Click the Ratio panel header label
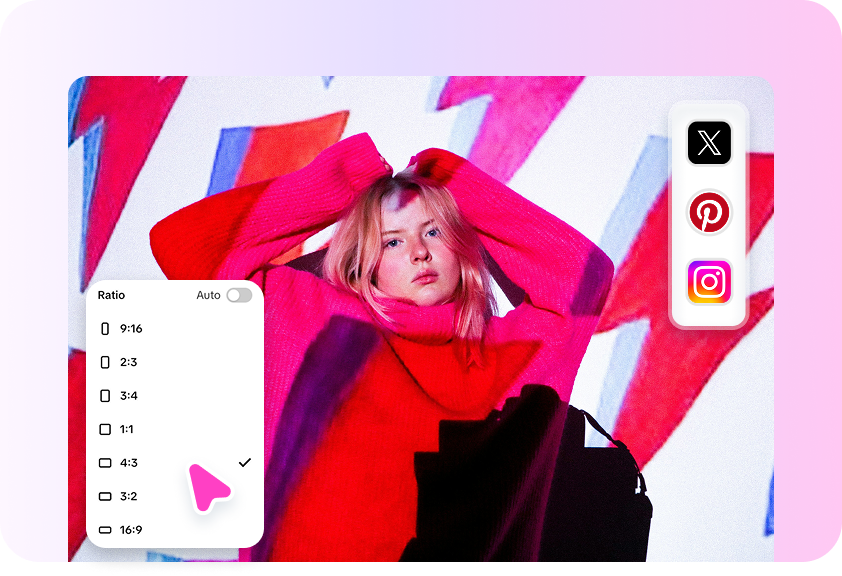This screenshot has height=576, width=842. coord(112,295)
